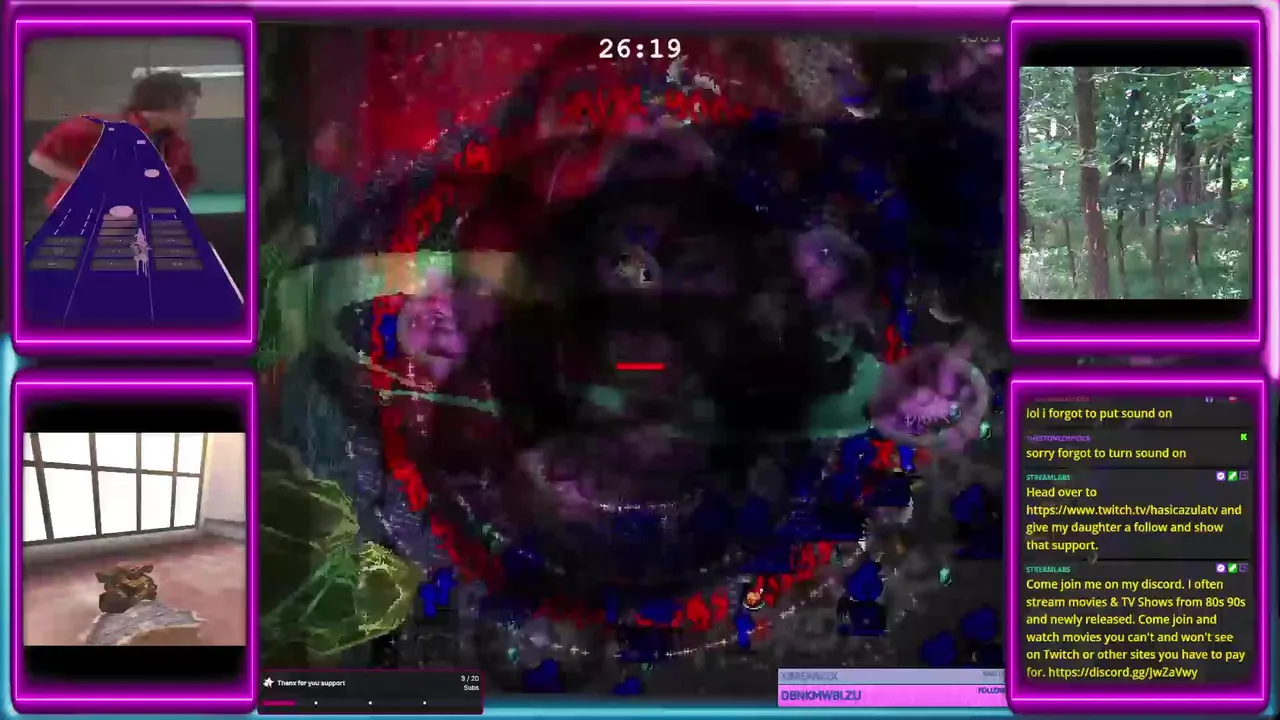Click the red bar in game center
The height and width of the screenshot is (720, 1280).
coord(641,367)
